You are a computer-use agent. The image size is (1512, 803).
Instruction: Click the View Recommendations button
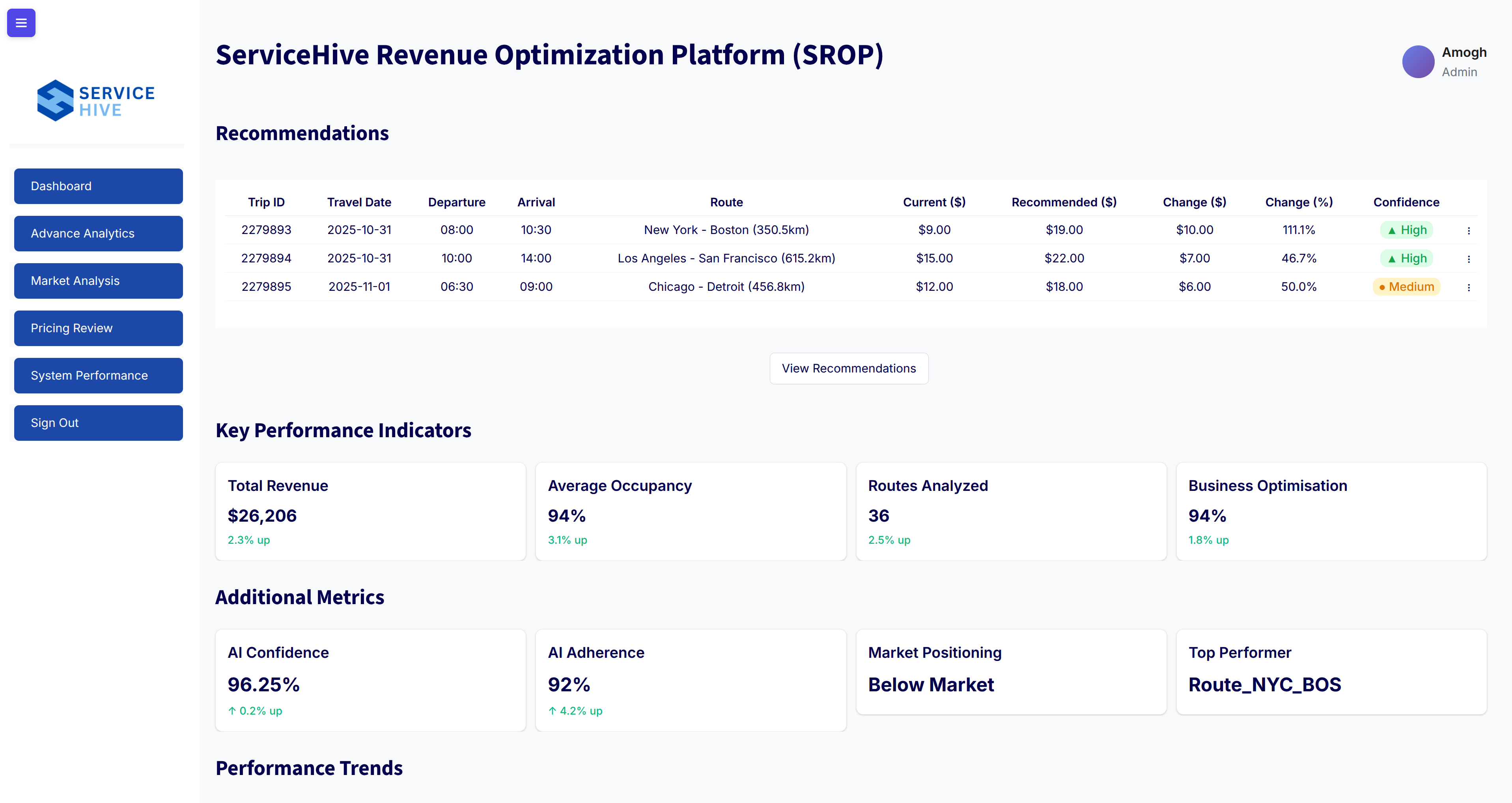click(849, 368)
